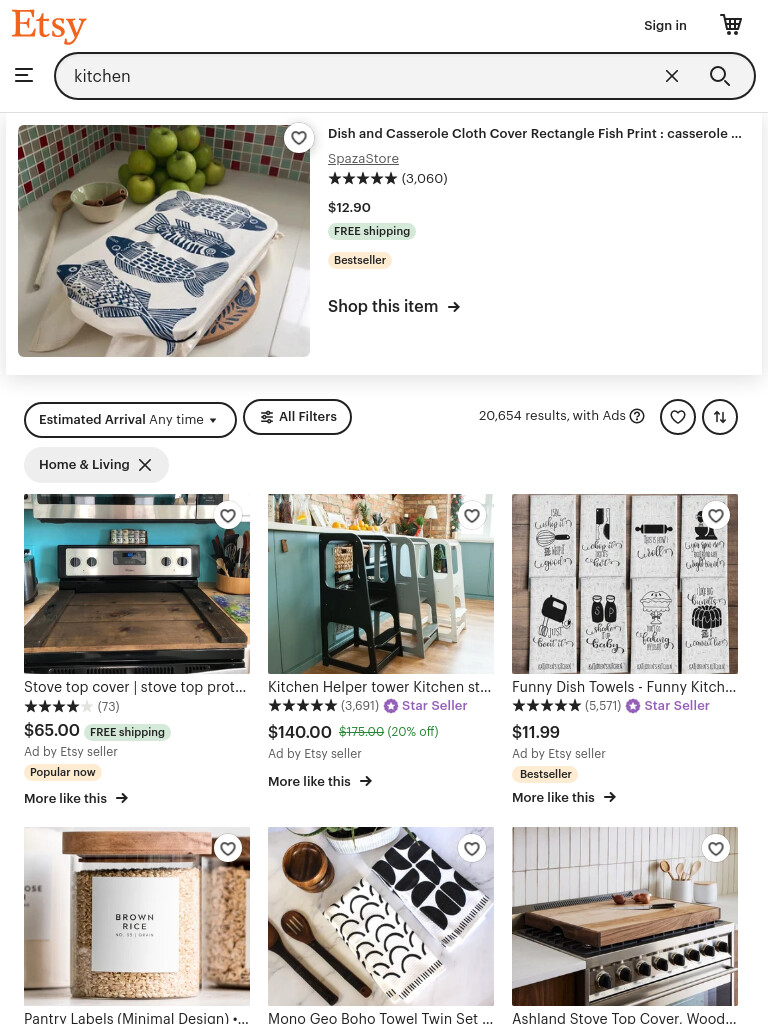Screen dimensions: 768x1024
Task: Open the shopping cart icon
Action: (x=731, y=25)
